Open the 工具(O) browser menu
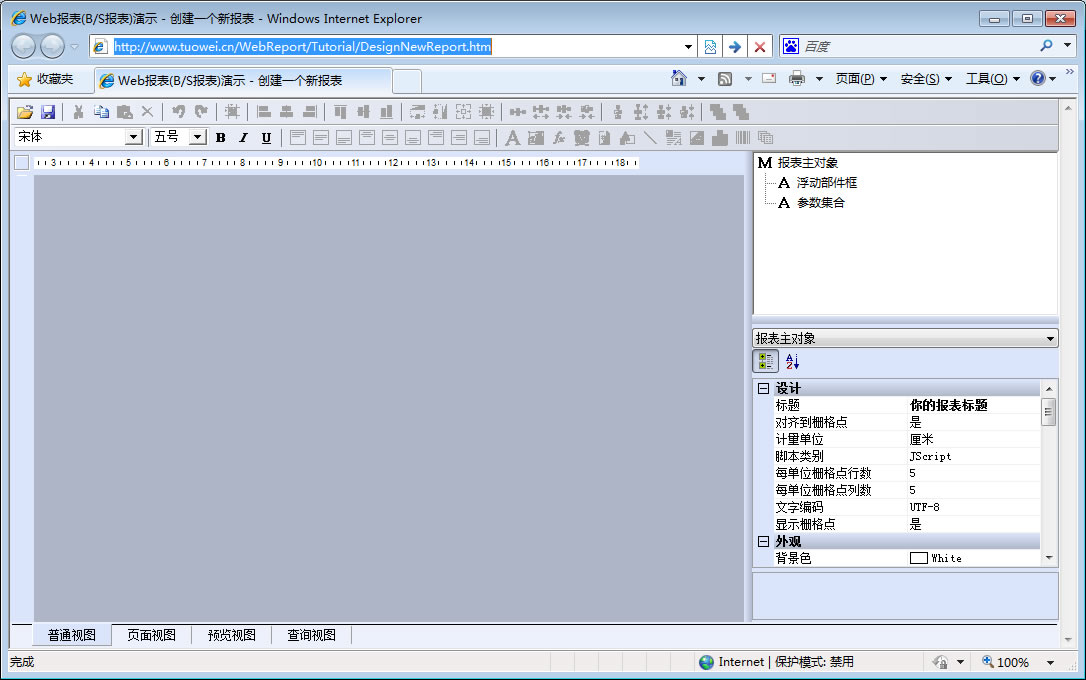The image size is (1086, 680). coord(991,79)
